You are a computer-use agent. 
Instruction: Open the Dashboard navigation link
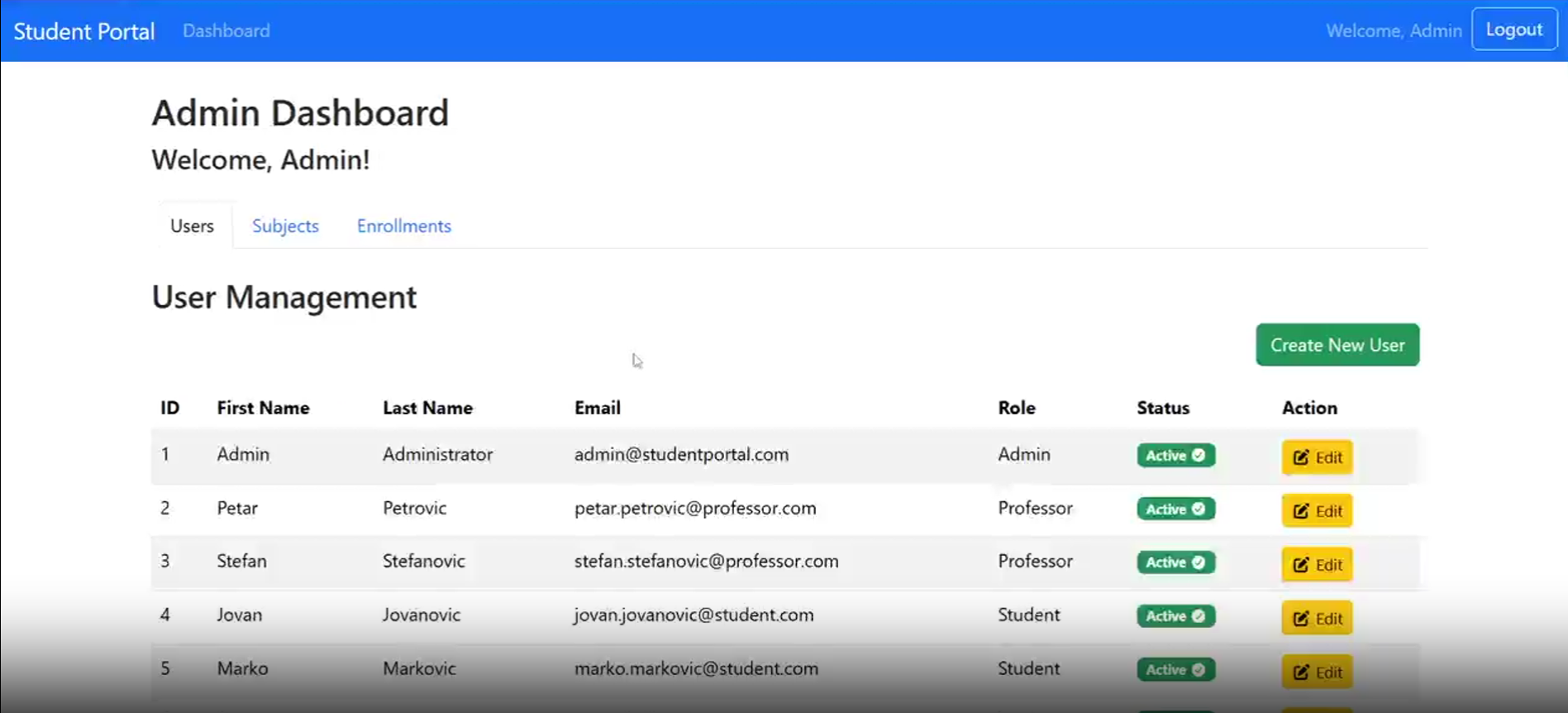[x=226, y=31]
